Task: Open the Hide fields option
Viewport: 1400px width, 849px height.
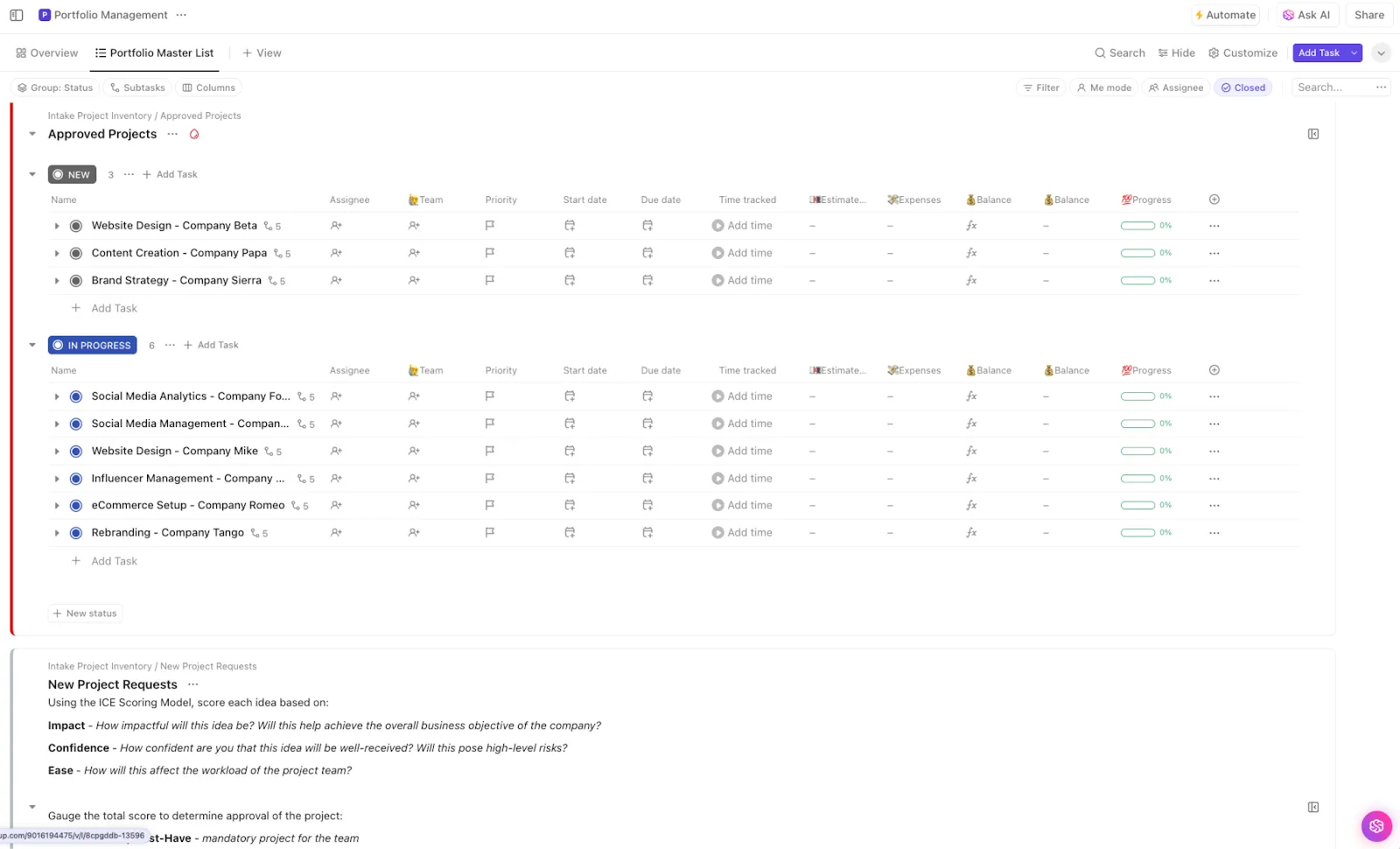Action: tap(1177, 53)
